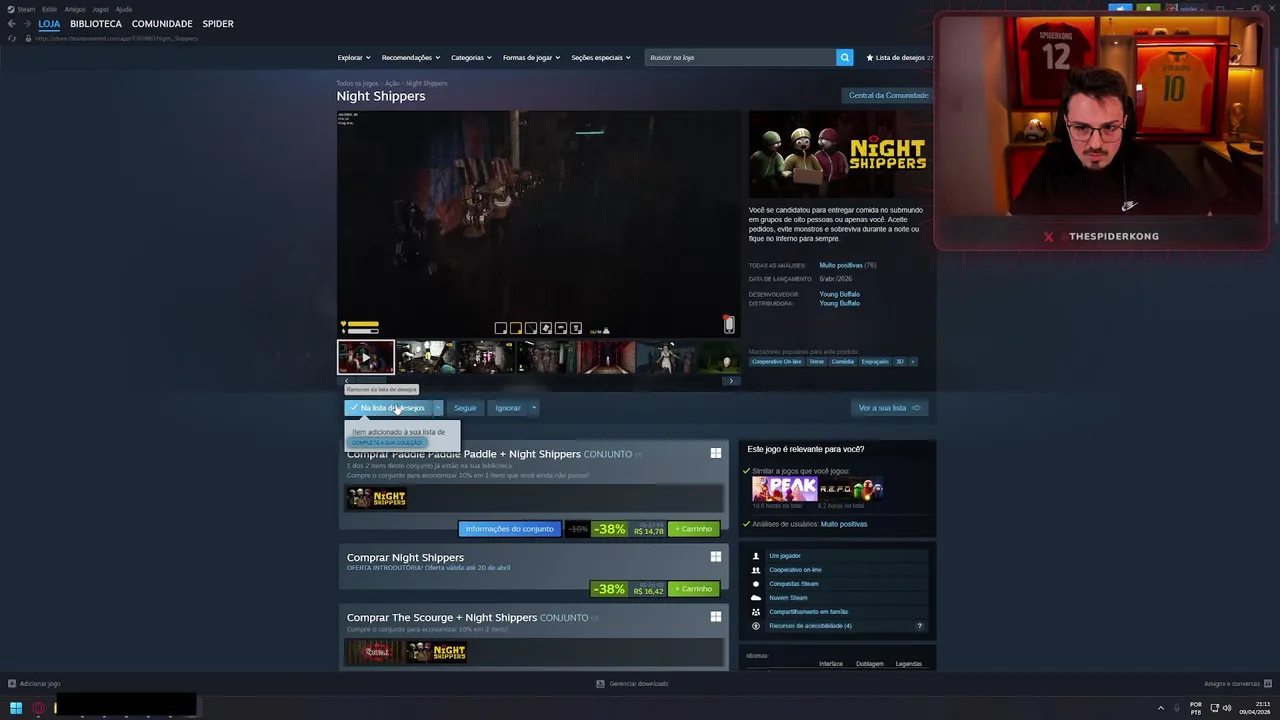Open the Lista de desejos star link

coord(900,57)
